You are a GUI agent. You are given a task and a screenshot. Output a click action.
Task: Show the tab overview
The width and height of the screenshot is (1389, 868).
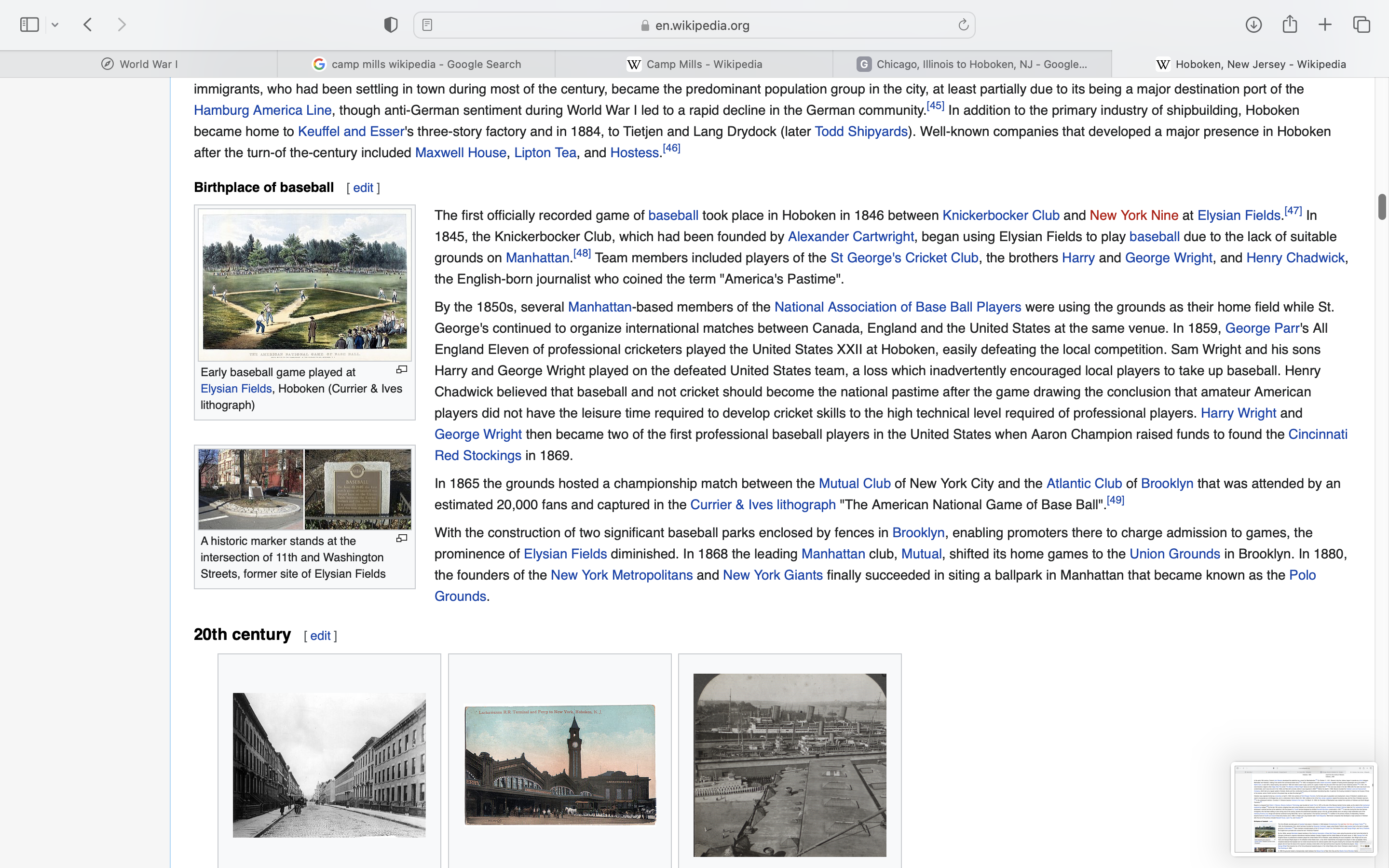(1362, 25)
